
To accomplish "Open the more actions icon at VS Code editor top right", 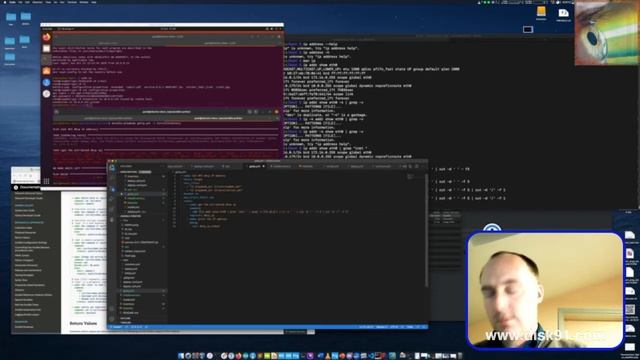I will (423, 167).
